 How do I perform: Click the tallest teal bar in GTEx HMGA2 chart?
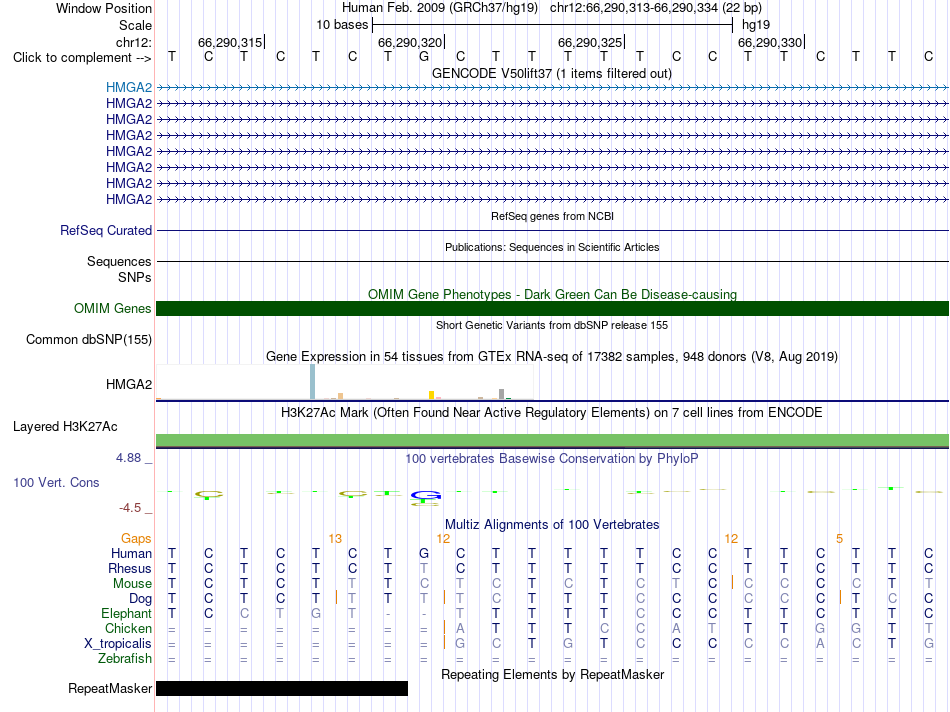(312, 382)
